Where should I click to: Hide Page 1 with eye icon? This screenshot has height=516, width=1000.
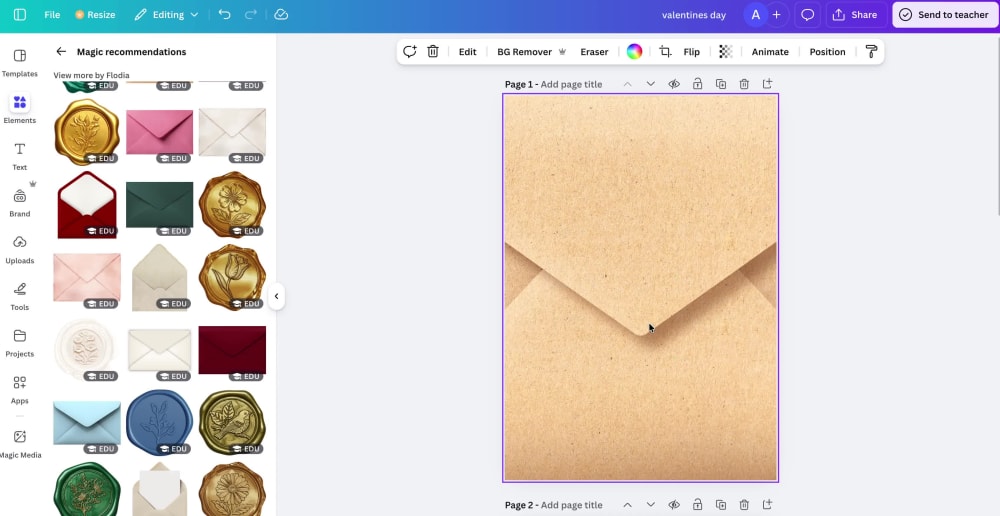click(674, 84)
